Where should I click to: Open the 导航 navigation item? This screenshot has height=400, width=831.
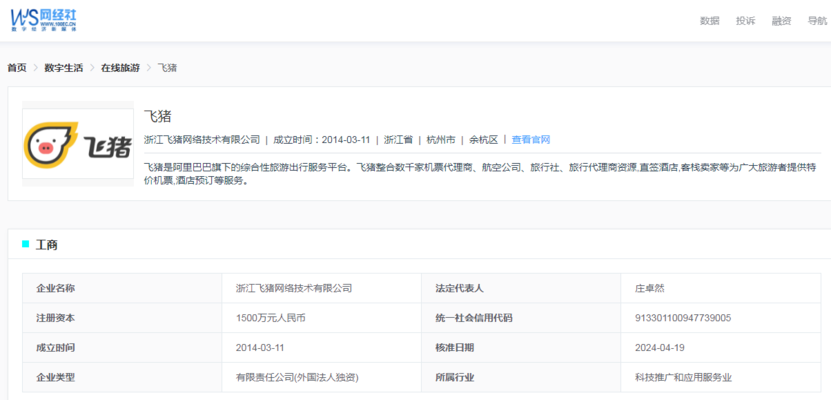(x=817, y=21)
